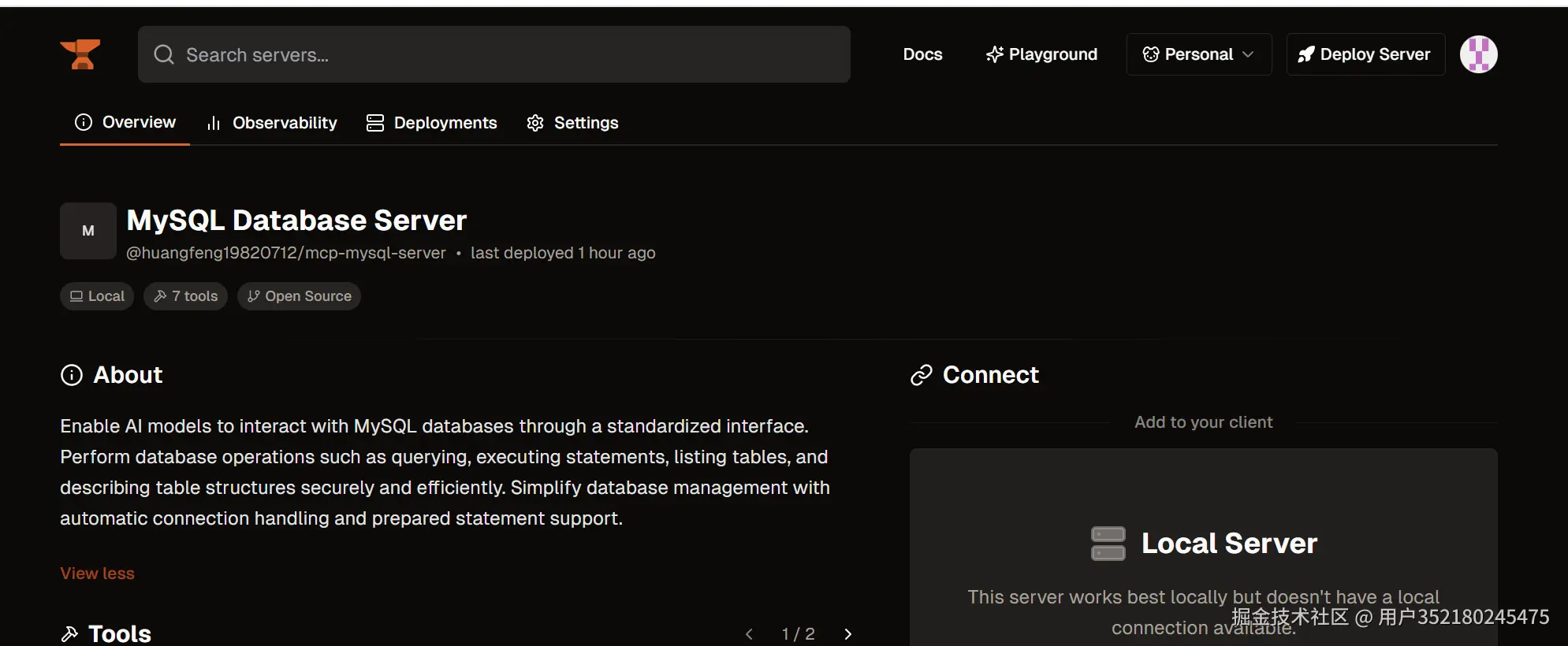Focus the Search servers input field
This screenshot has width=1568, height=646.
click(x=494, y=54)
